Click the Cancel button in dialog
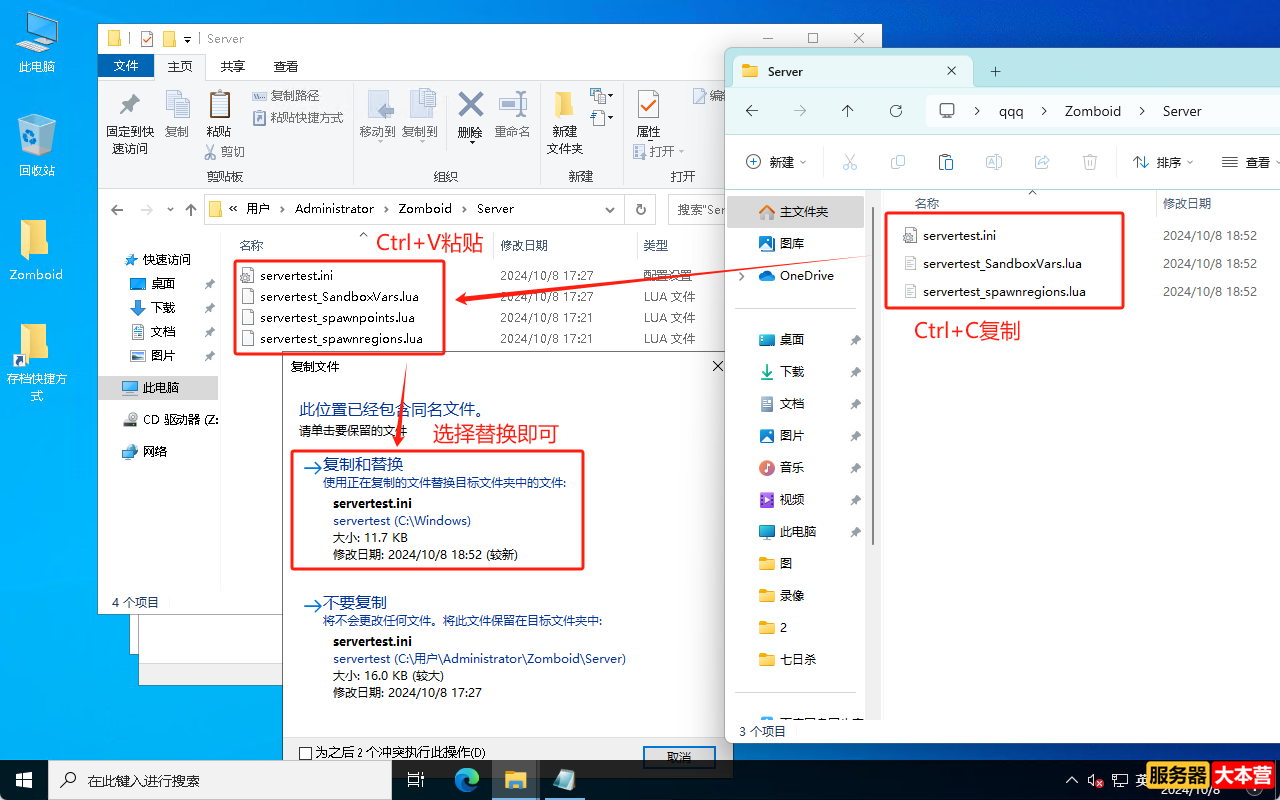 tap(679, 757)
